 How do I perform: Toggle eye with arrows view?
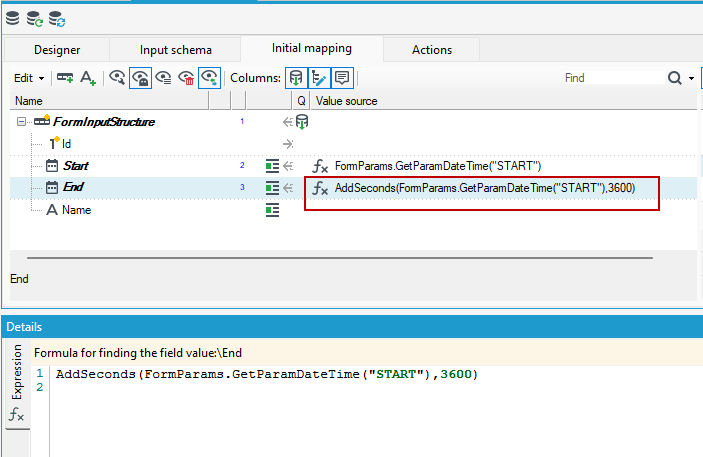[x=209, y=78]
